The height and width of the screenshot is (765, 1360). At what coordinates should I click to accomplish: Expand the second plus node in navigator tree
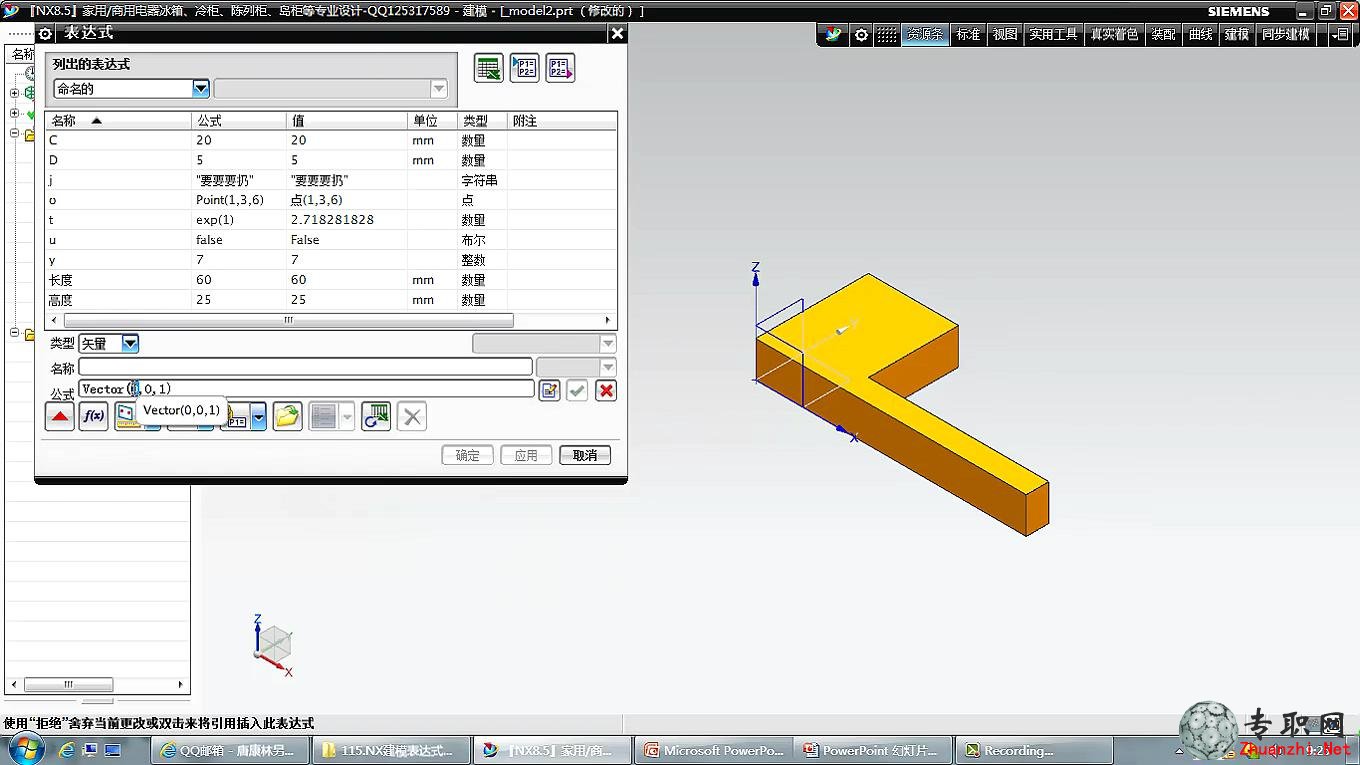click(x=14, y=113)
